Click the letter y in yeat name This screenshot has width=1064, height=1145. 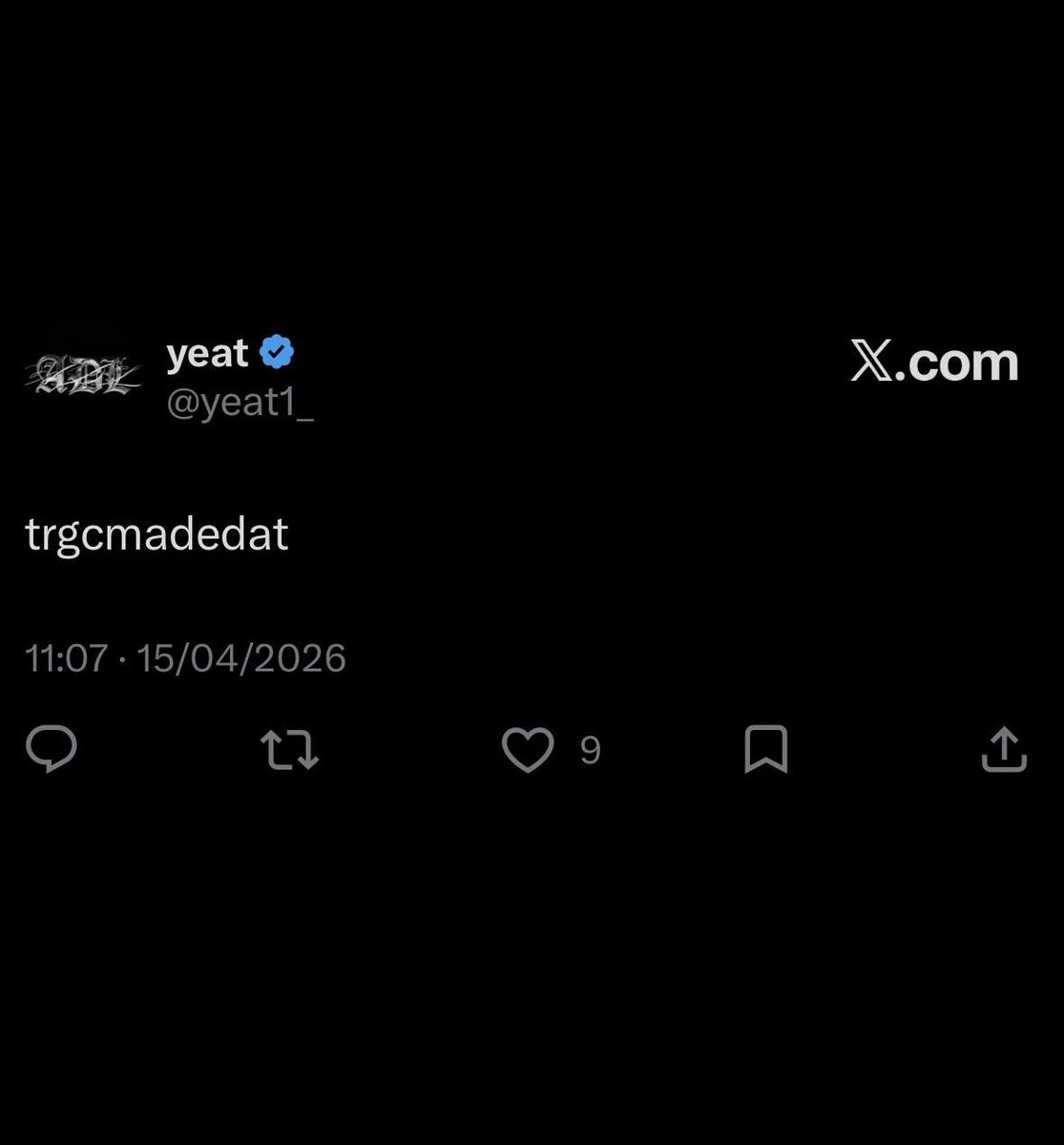pyautogui.click(x=177, y=357)
